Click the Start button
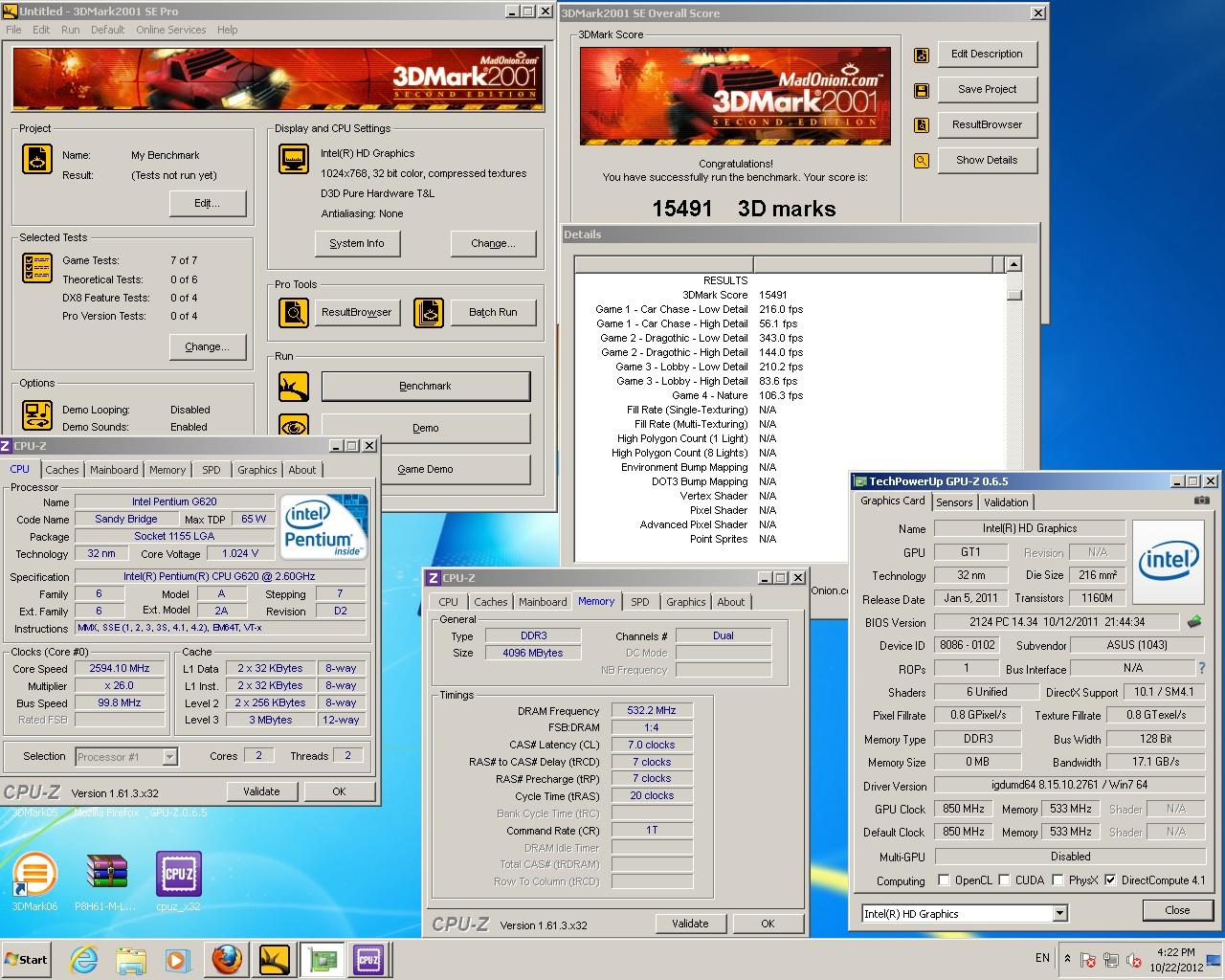 coord(27,960)
